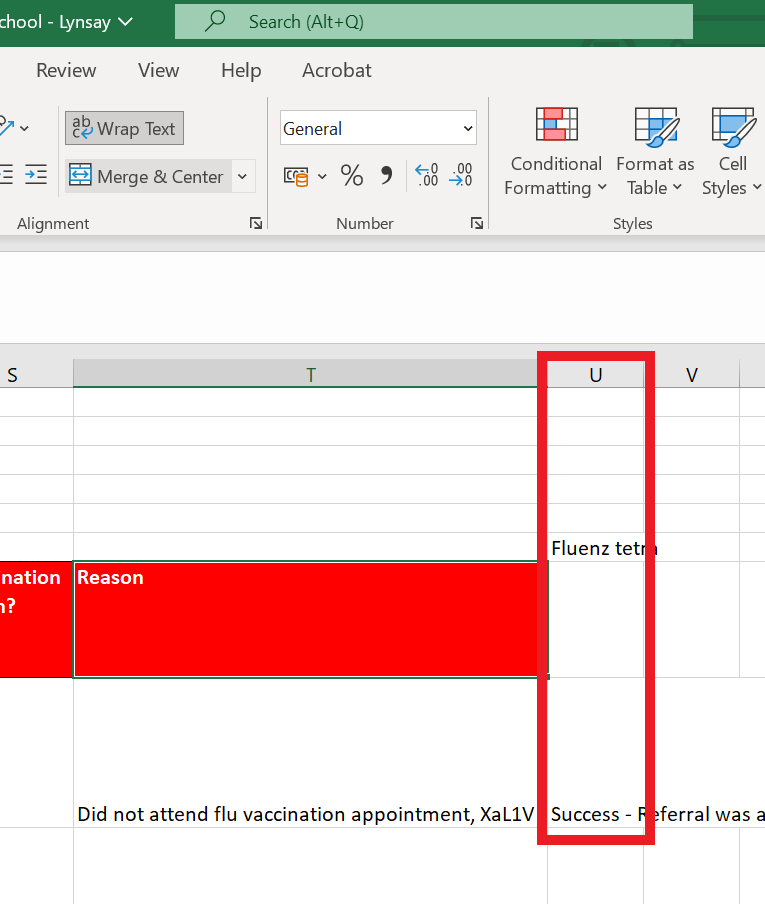Viewport: 765px width, 904px height.
Task: Expand the Merge & Center dropdown arrow
Action: click(242, 177)
